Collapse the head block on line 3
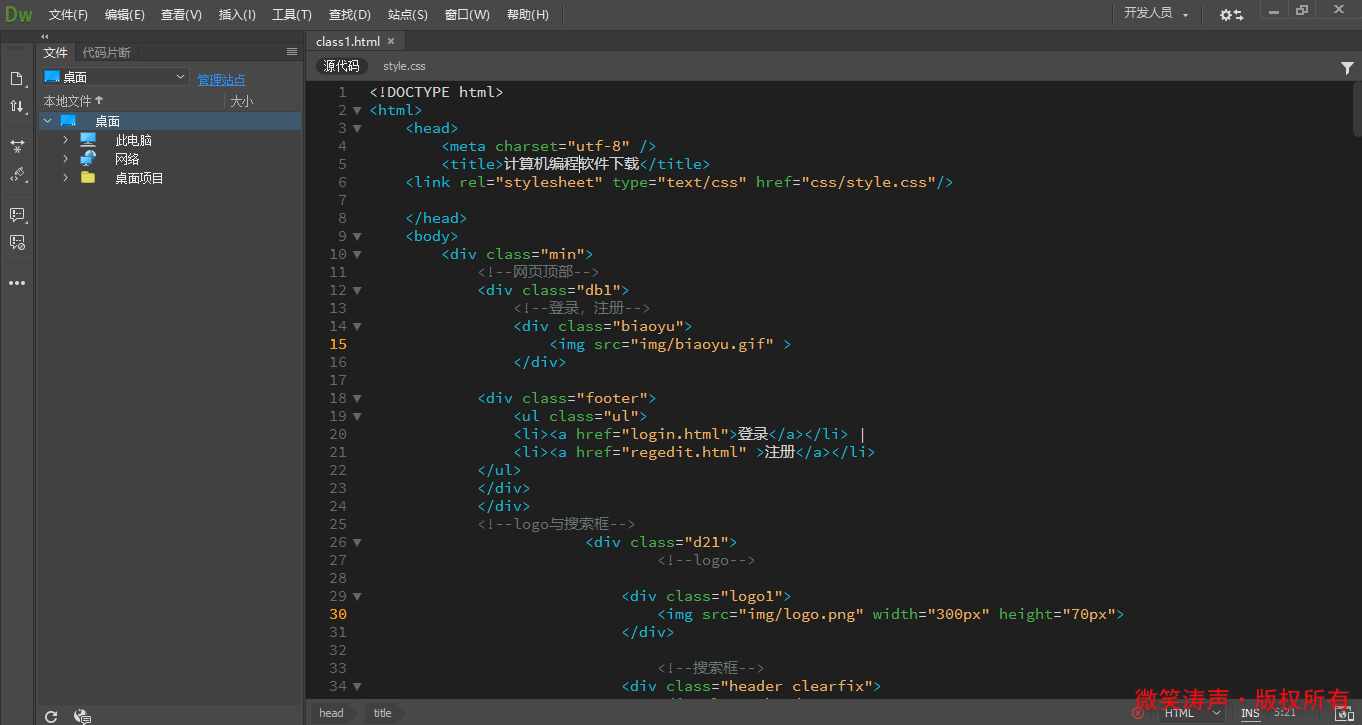1362x725 pixels. 357,128
